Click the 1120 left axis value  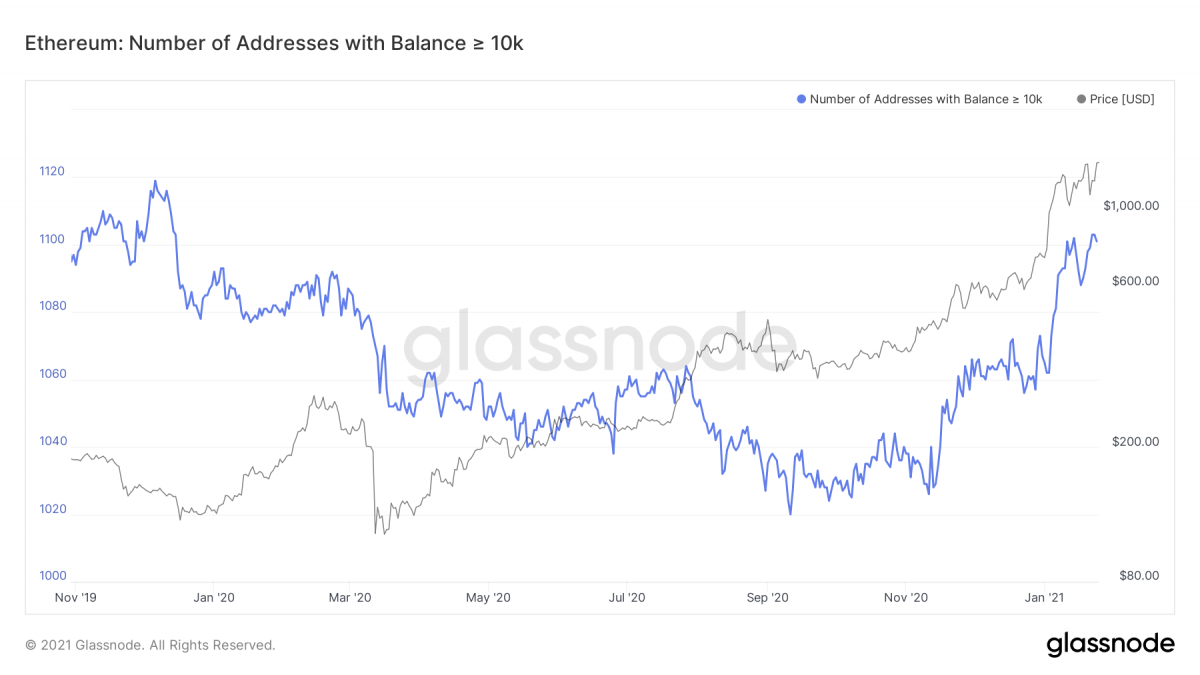pos(52,172)
